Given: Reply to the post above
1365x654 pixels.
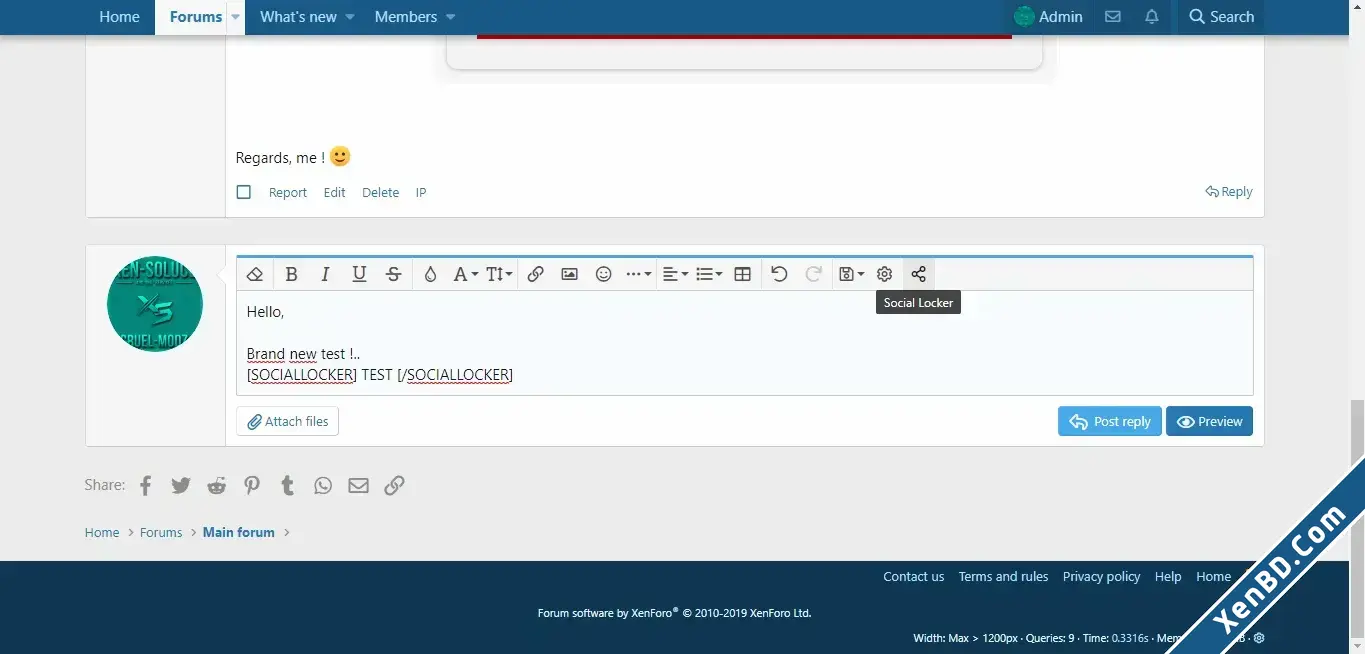Looking at the screenshot, I should click(x=1229, y=192).
